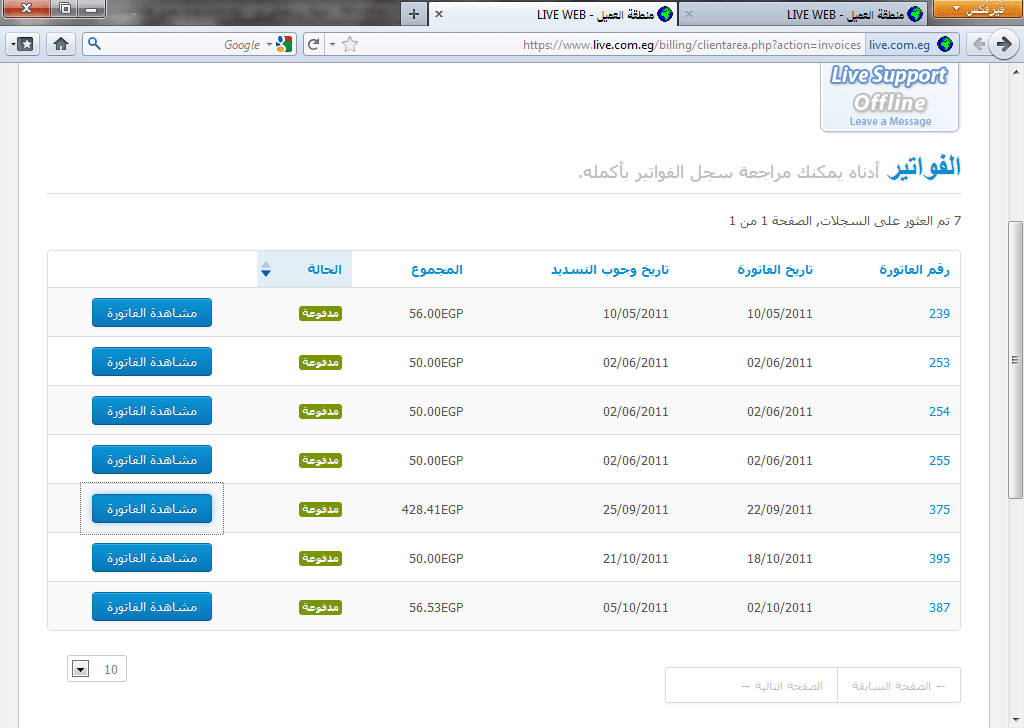This screenshot has height=728, width=1024.
Task: Click the vertical scrollbar thumb
Action: (1015, 360)
